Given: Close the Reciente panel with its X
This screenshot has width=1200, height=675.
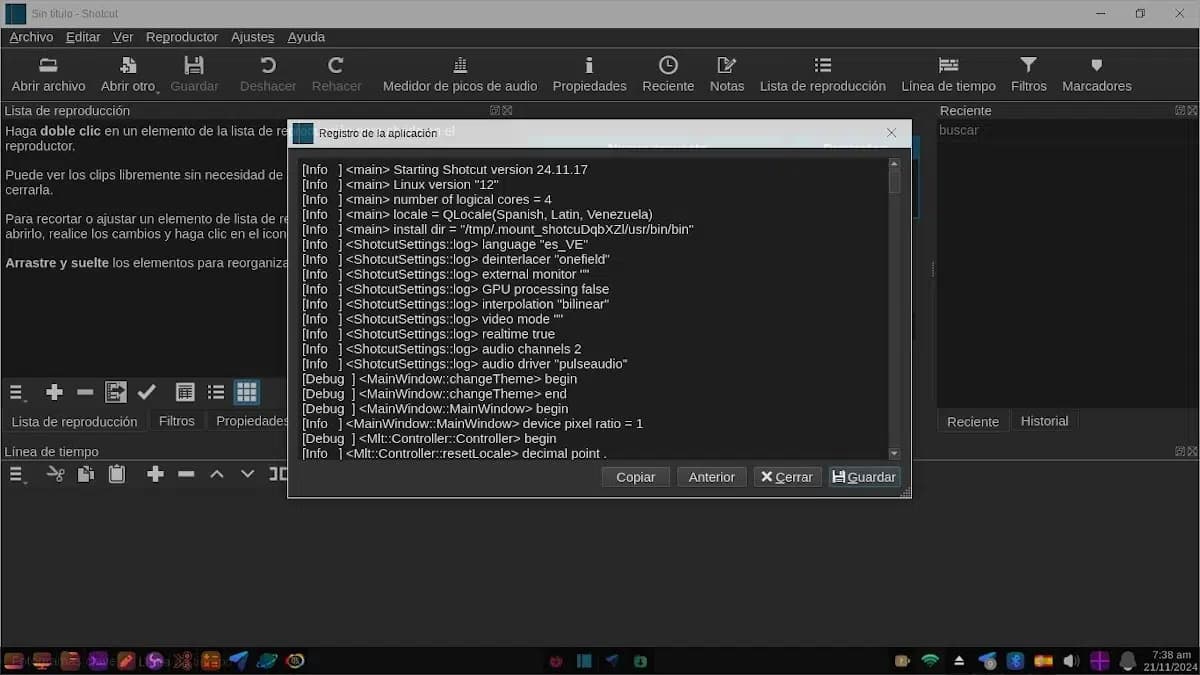Looking at the screenshot, I should 1191,110.
